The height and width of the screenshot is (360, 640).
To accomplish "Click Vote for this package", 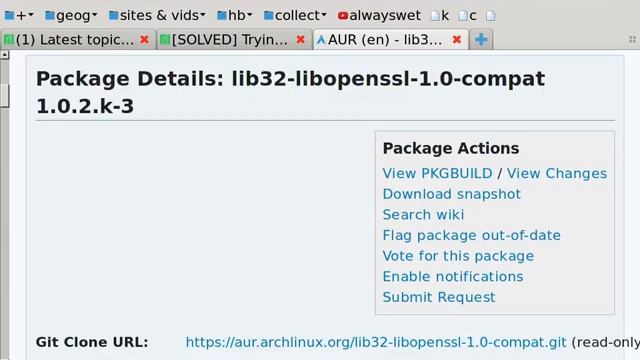I will [x=458, y=256].
